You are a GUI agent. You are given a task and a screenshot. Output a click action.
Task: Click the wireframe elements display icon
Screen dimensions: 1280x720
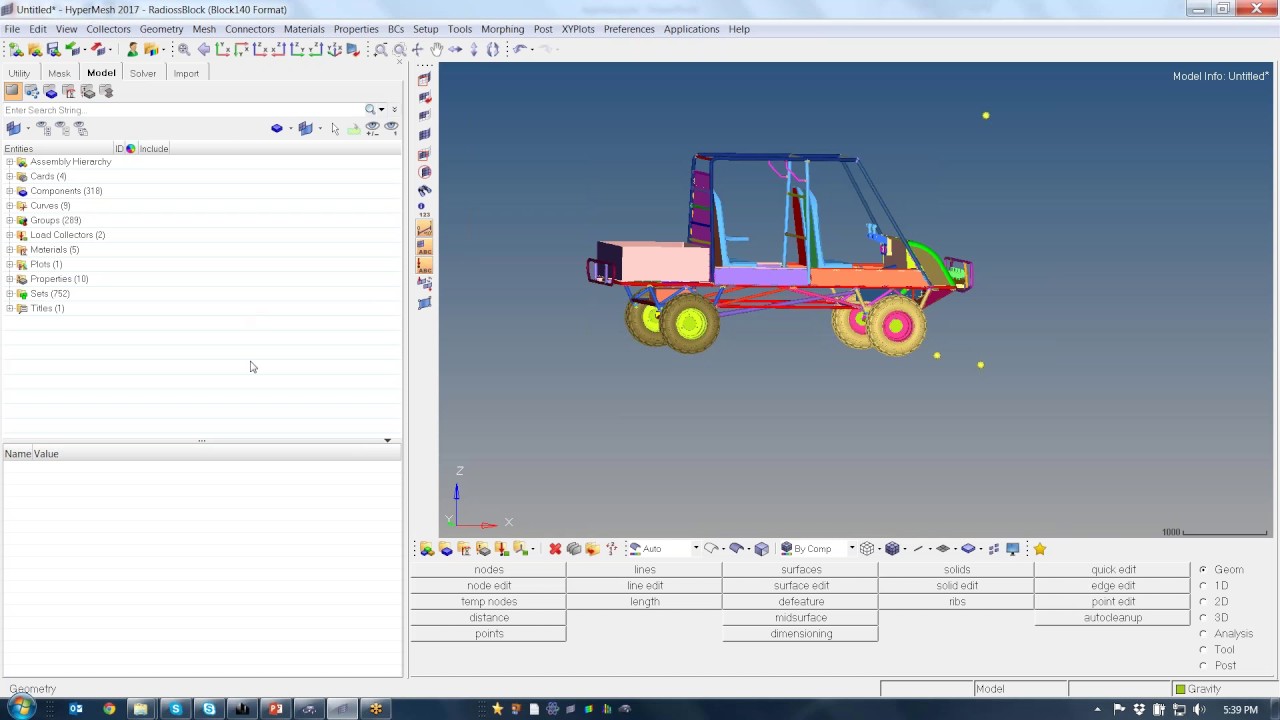[x=867, y=549]
